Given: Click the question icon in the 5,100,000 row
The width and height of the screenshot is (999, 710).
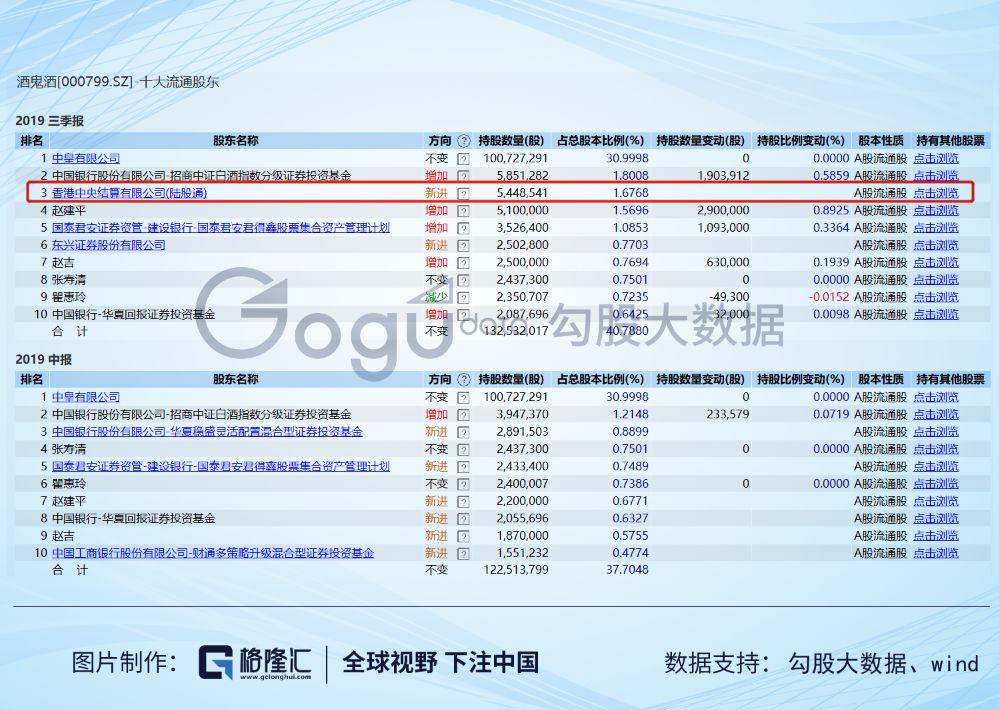Looking at the screenshot, I should coord(463,211).
